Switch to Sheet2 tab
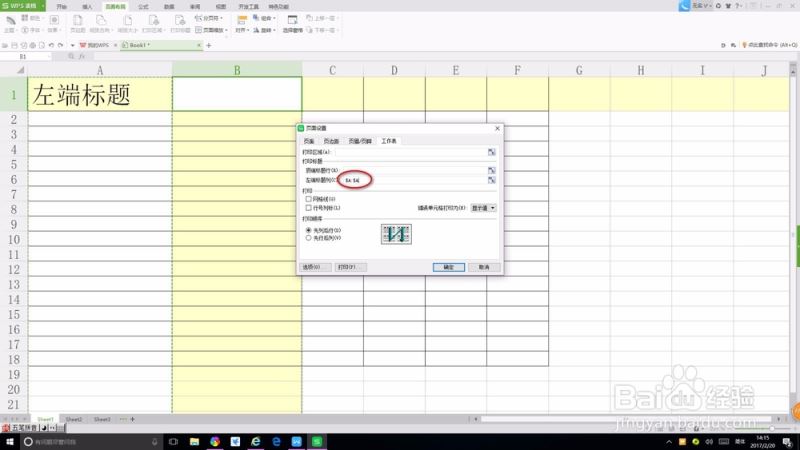 point(73,419)
